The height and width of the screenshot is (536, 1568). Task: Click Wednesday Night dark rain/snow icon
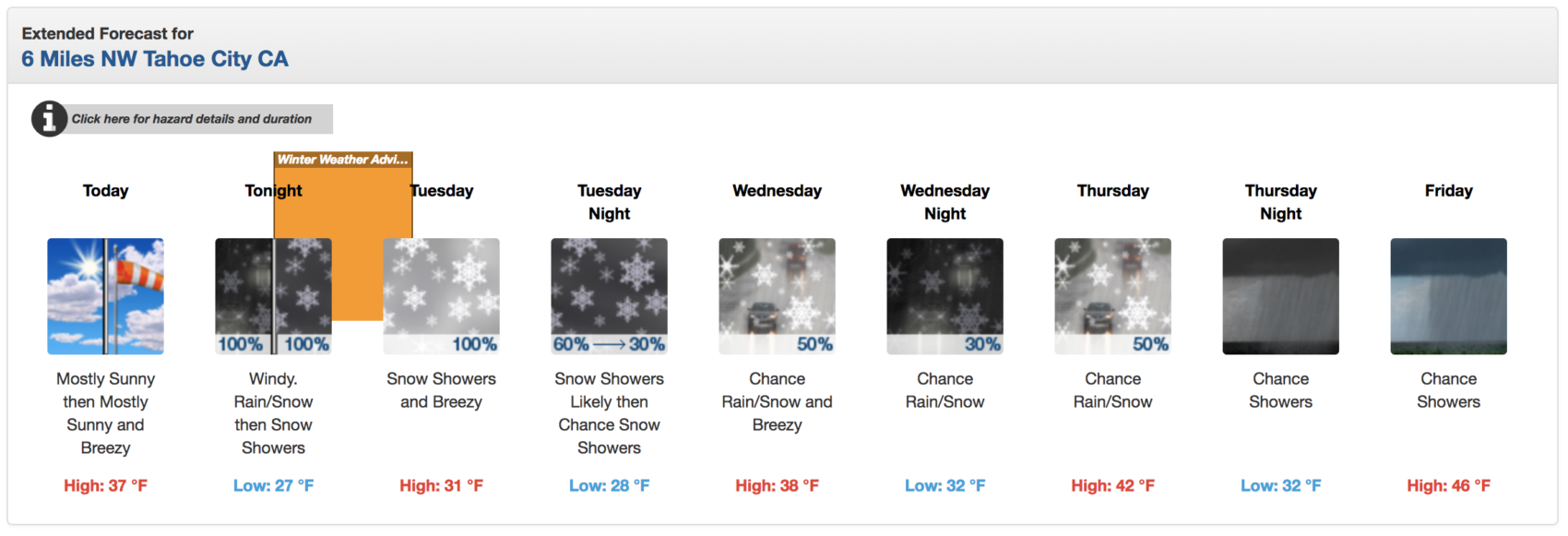[x=945, y=296]
